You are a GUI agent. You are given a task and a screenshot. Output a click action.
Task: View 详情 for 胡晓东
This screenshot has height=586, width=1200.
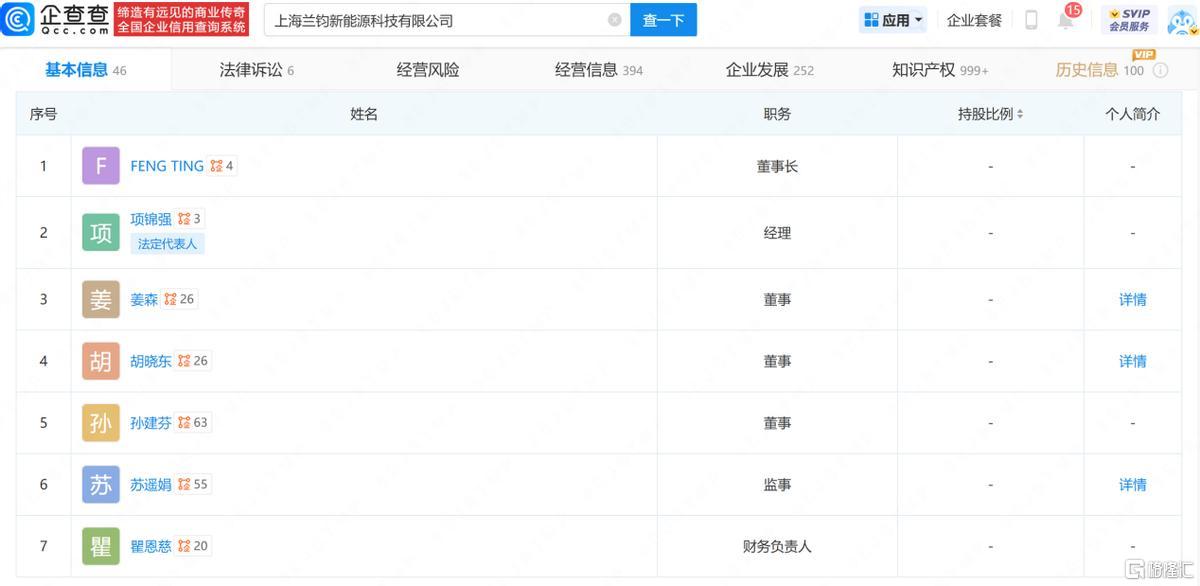pos(1132,361)
